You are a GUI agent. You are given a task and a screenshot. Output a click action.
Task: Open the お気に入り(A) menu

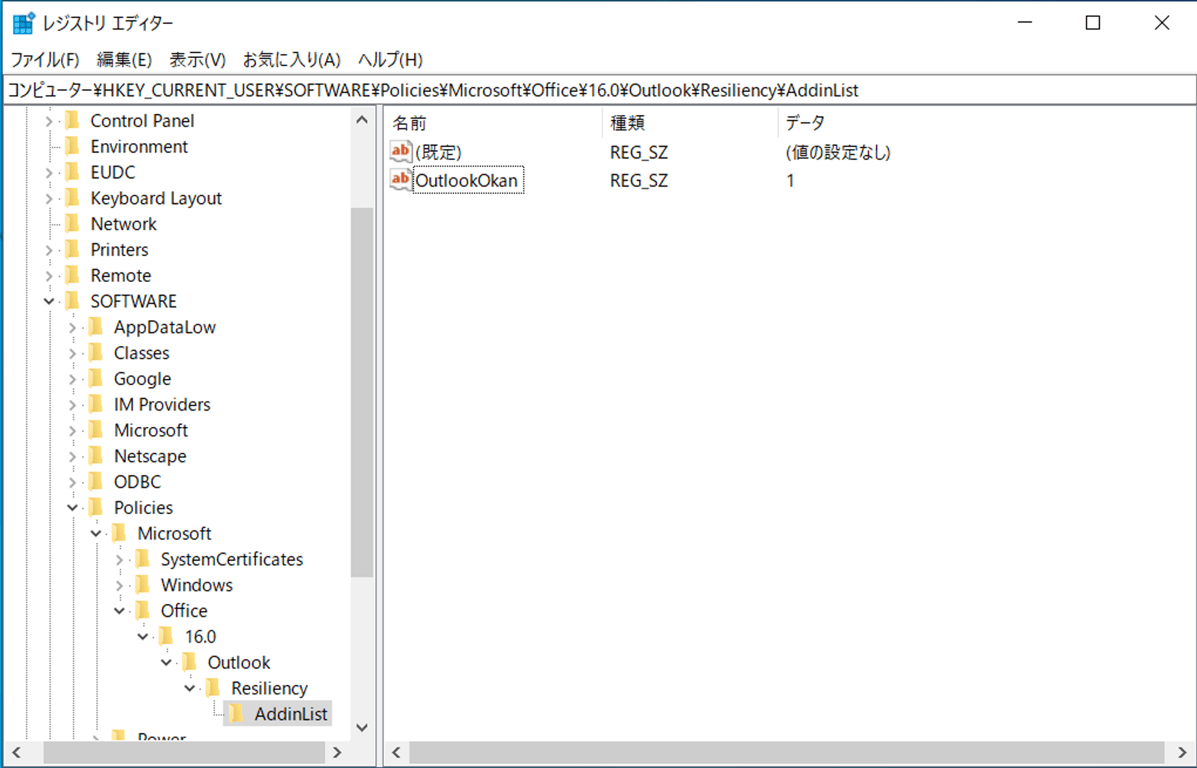[x=292, y=60]
